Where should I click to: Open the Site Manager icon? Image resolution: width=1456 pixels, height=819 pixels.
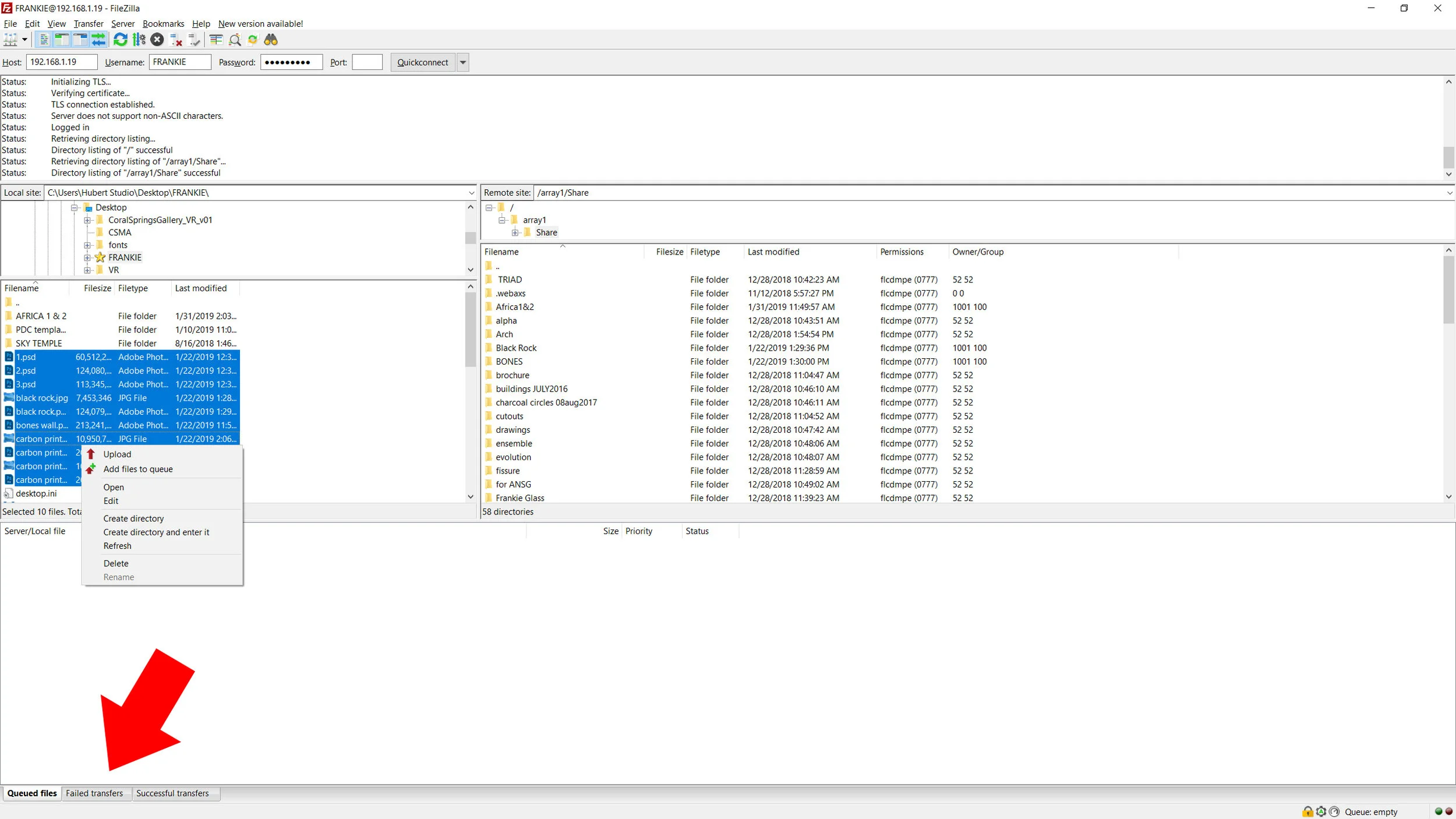[x=10, y=40]
